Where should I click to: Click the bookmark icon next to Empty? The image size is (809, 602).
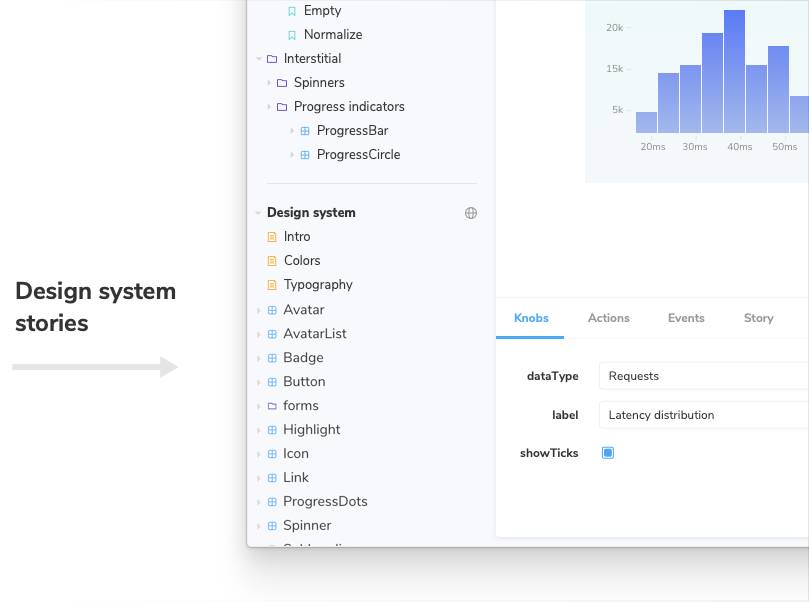tap(293, 10)
